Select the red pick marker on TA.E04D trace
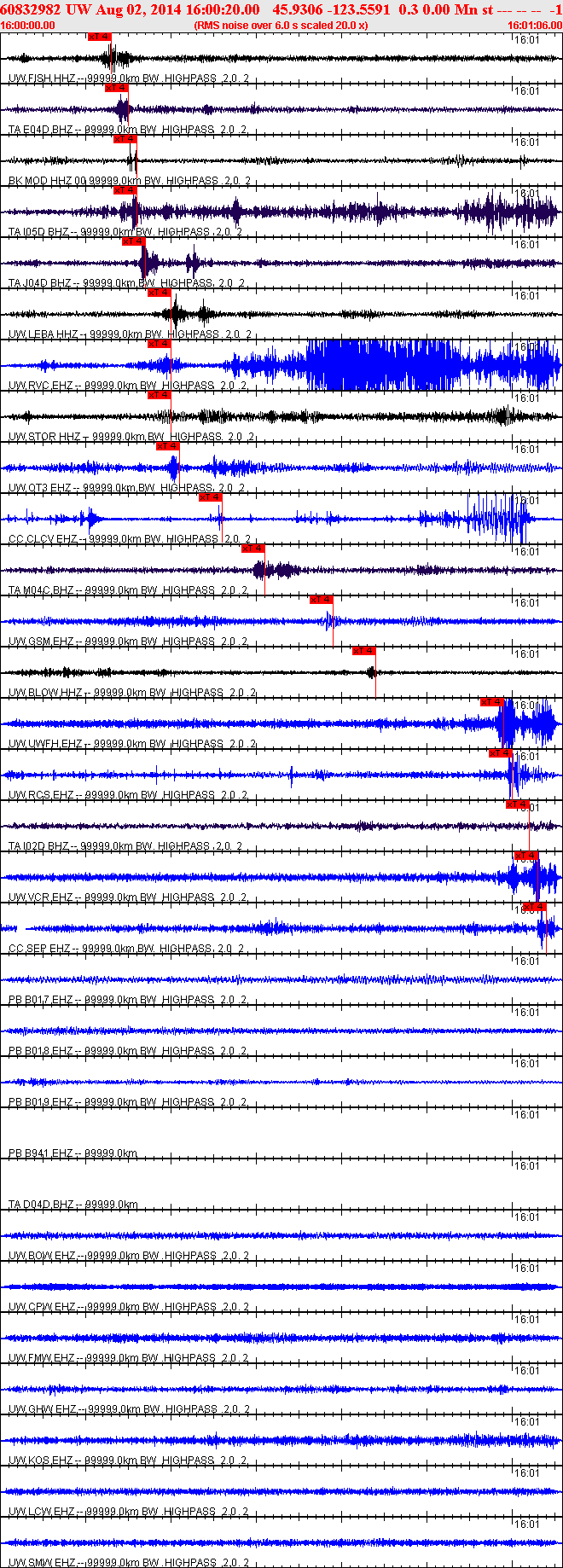The image size is (563, 1568). pos(116,88)
